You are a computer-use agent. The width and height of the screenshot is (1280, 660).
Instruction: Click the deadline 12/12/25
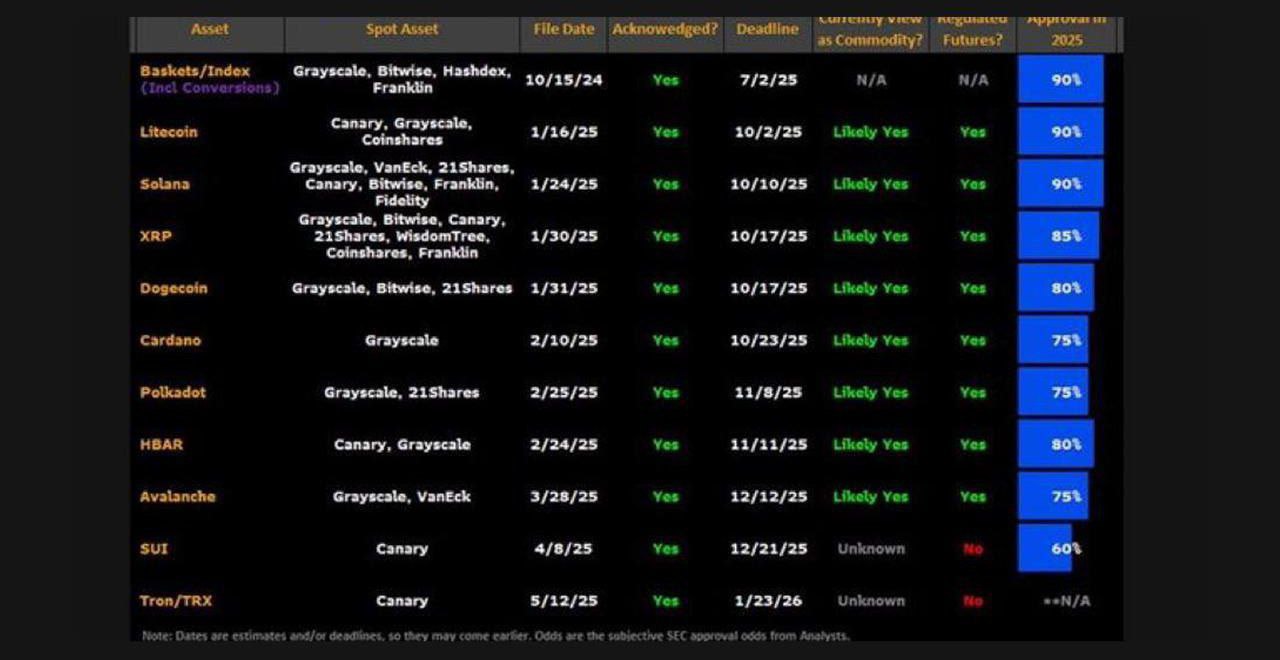point(768,496)
